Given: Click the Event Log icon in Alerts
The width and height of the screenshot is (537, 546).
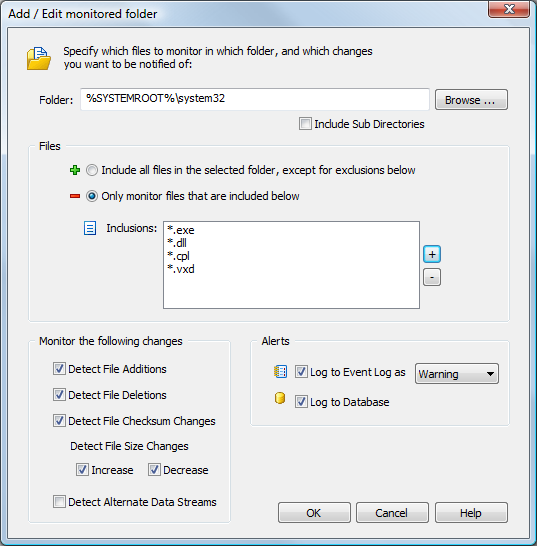Looking at the screenshot, I should (x=280, y=372).
